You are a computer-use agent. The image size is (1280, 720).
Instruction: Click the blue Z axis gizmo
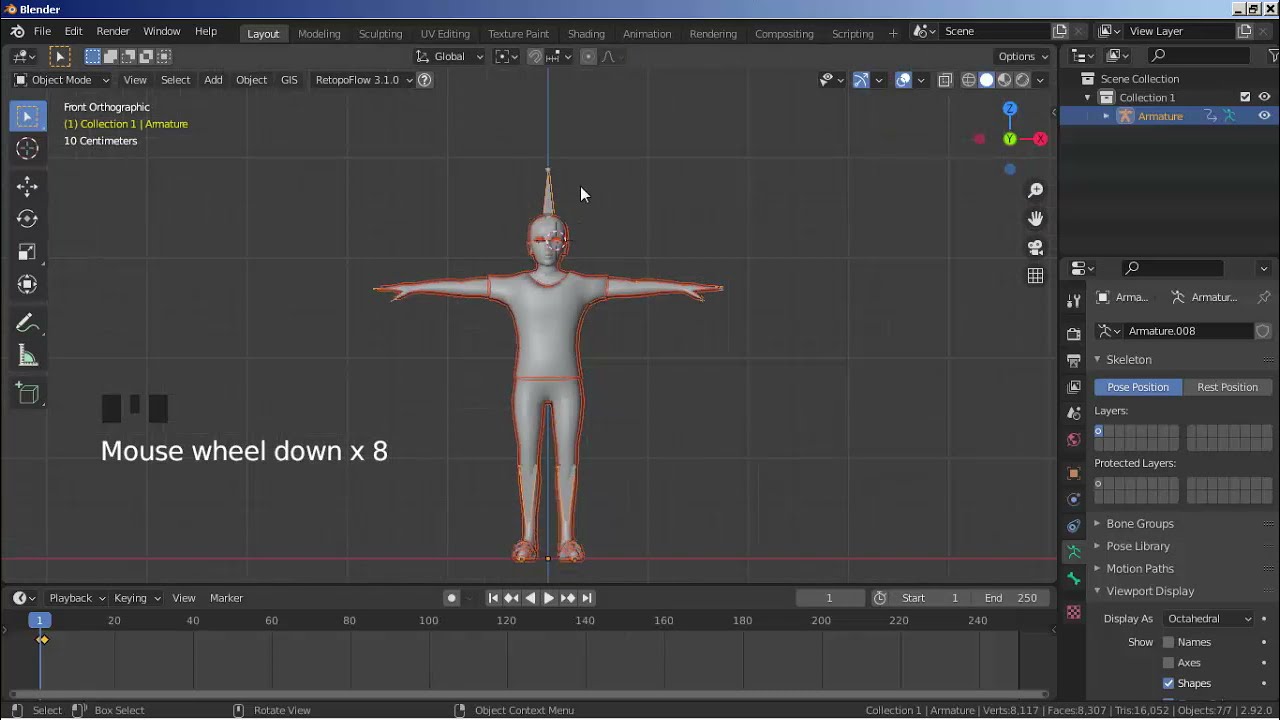pyautogui.click(x=1010, y=109)
